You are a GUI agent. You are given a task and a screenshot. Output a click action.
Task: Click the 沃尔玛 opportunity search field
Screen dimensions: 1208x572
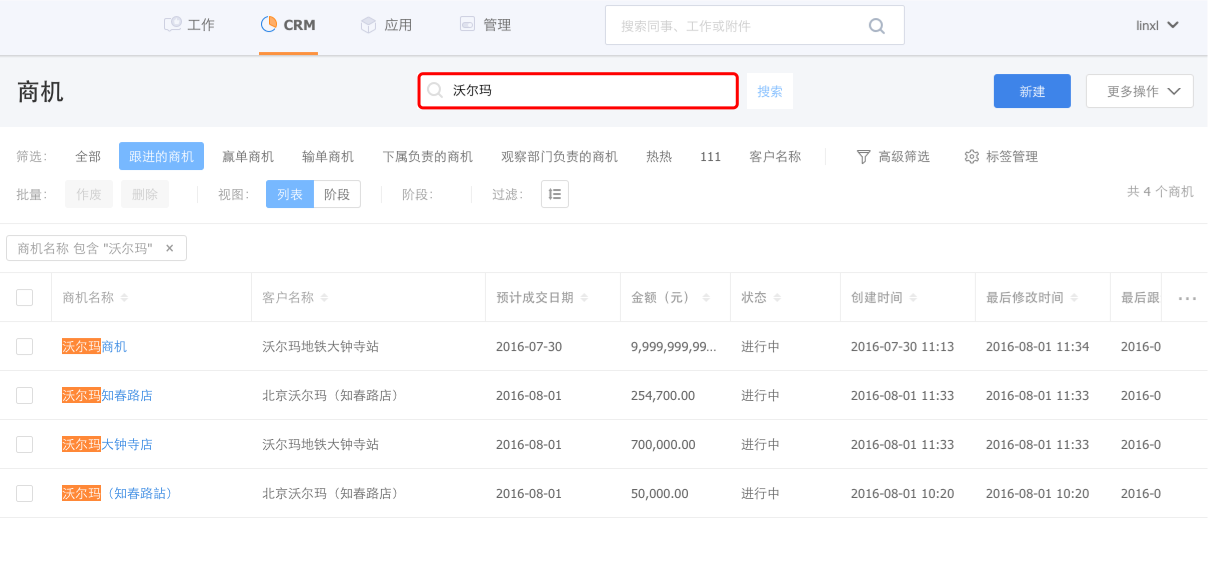[578, 90]
